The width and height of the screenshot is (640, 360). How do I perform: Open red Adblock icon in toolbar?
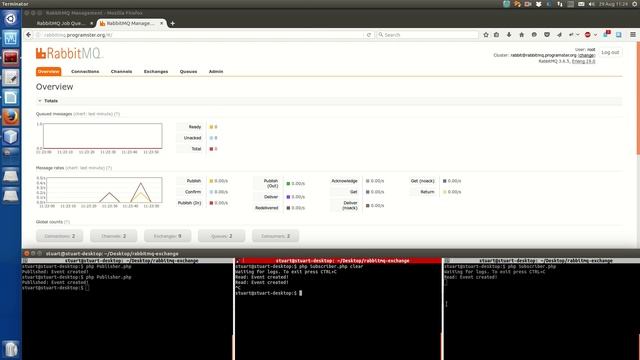click(587, 35)
